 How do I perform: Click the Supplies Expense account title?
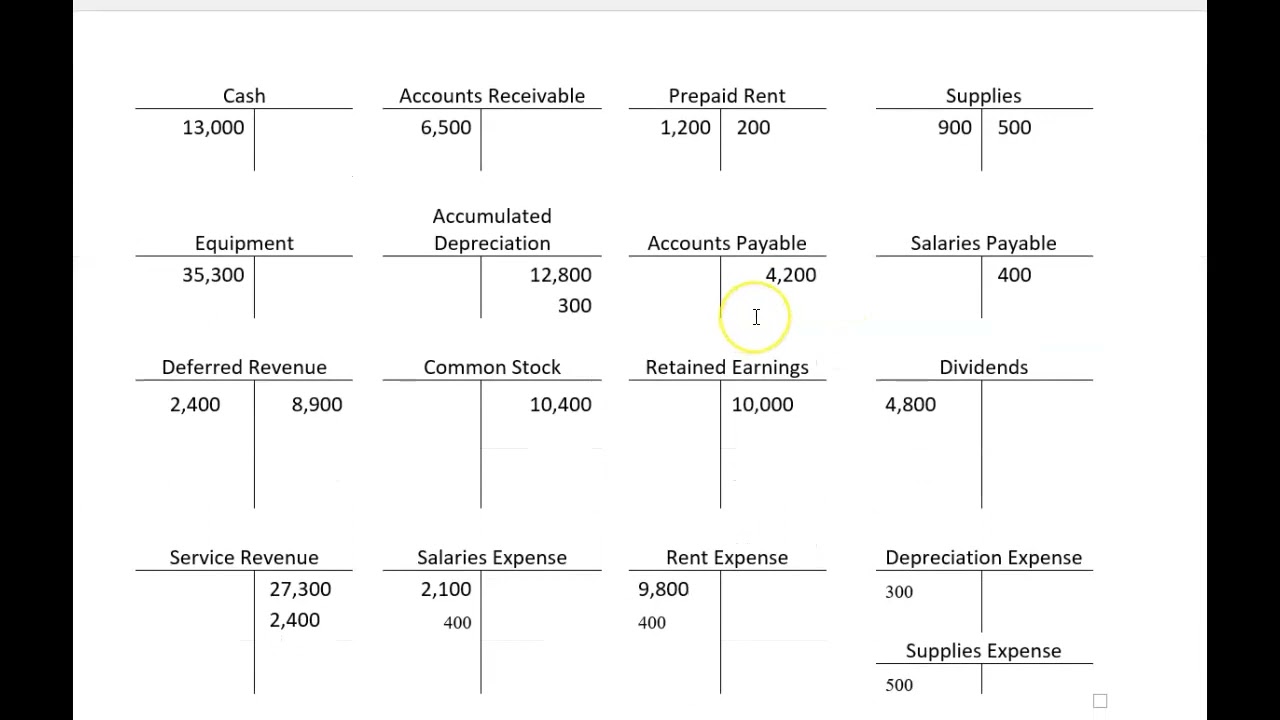[x=983, y=651]
